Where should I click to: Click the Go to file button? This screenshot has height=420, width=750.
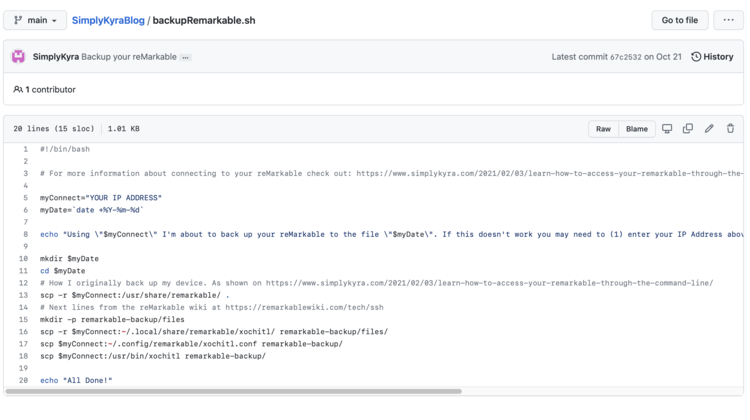pos(680,20)
